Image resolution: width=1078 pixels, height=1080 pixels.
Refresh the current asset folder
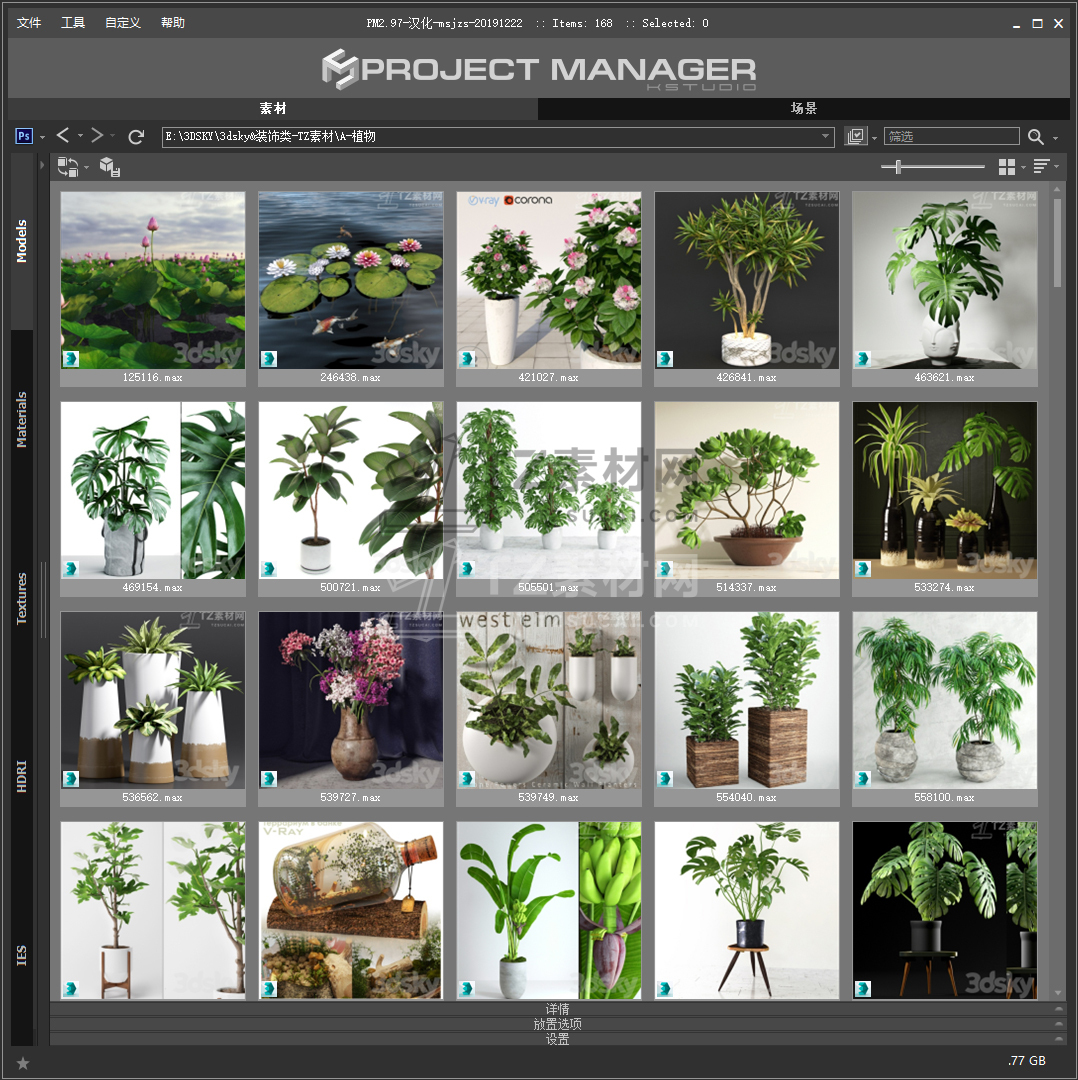136,136
